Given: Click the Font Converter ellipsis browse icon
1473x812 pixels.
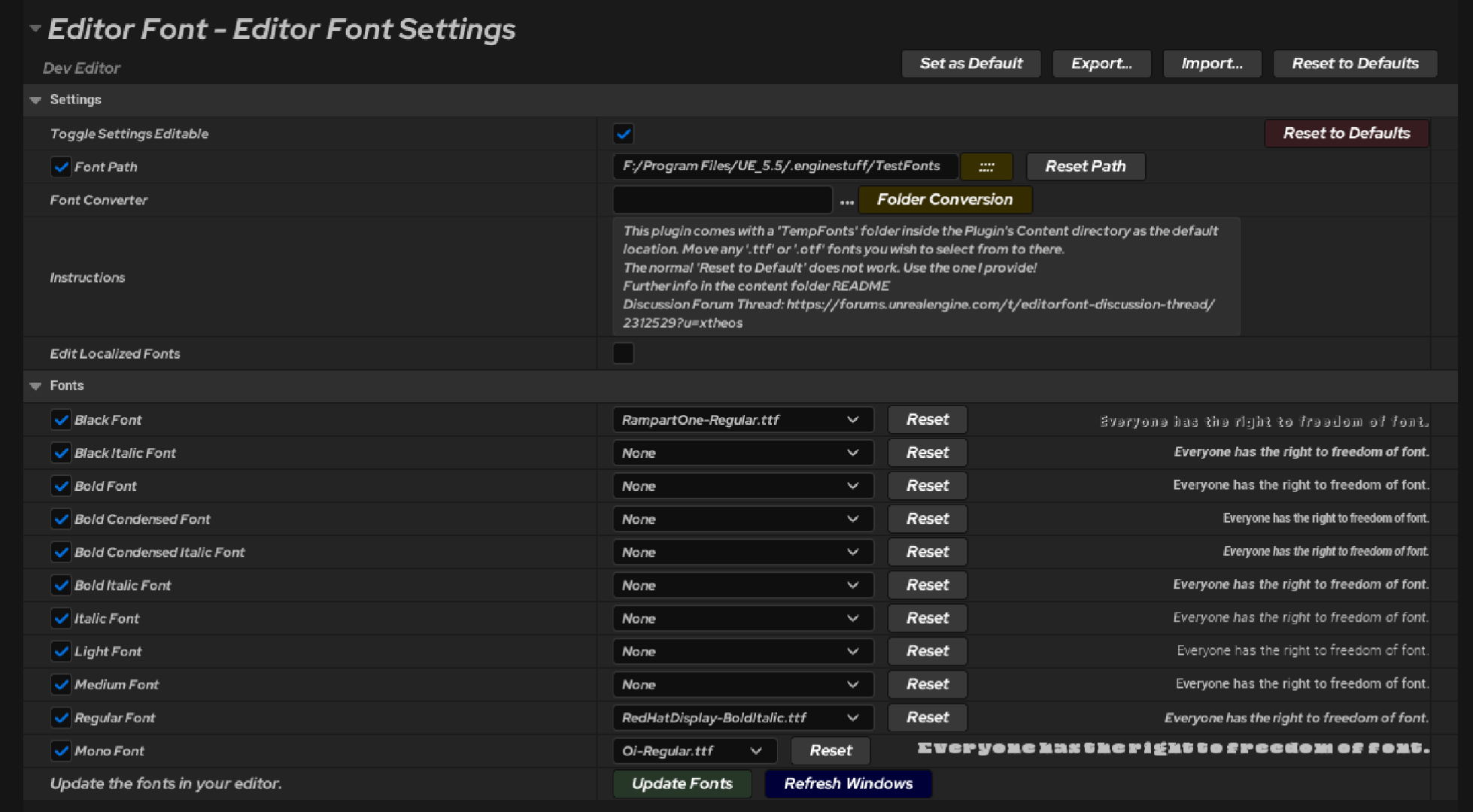Looking at the screenshot, I should (x=846, y=201).
